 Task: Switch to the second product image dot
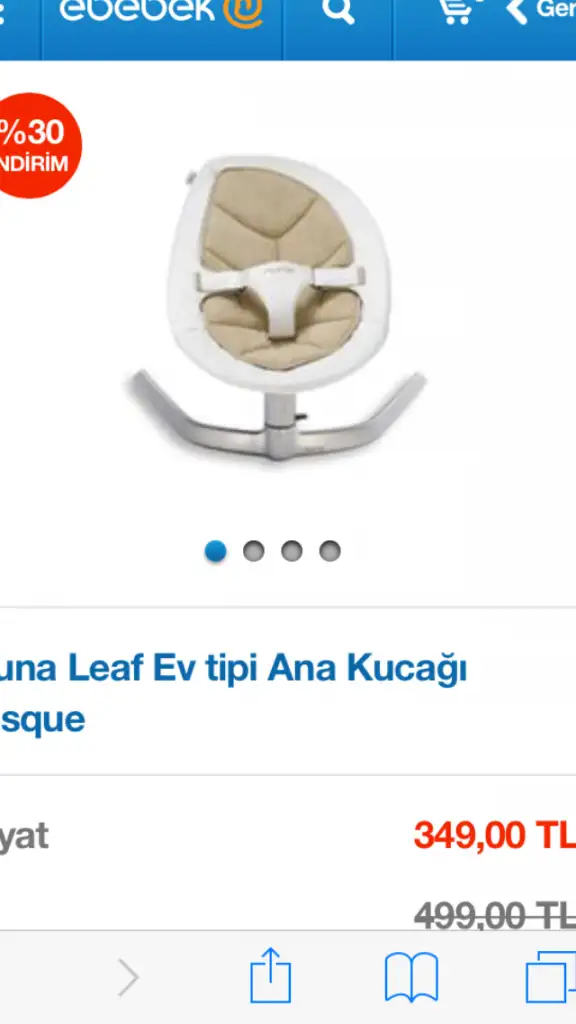coord(253,551)
